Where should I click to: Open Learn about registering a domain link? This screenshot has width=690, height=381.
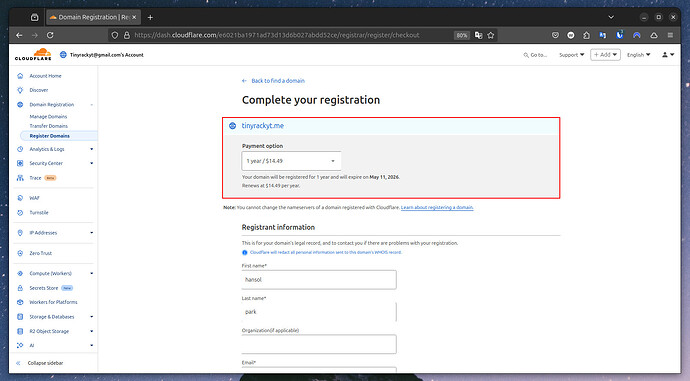[437, 207]
